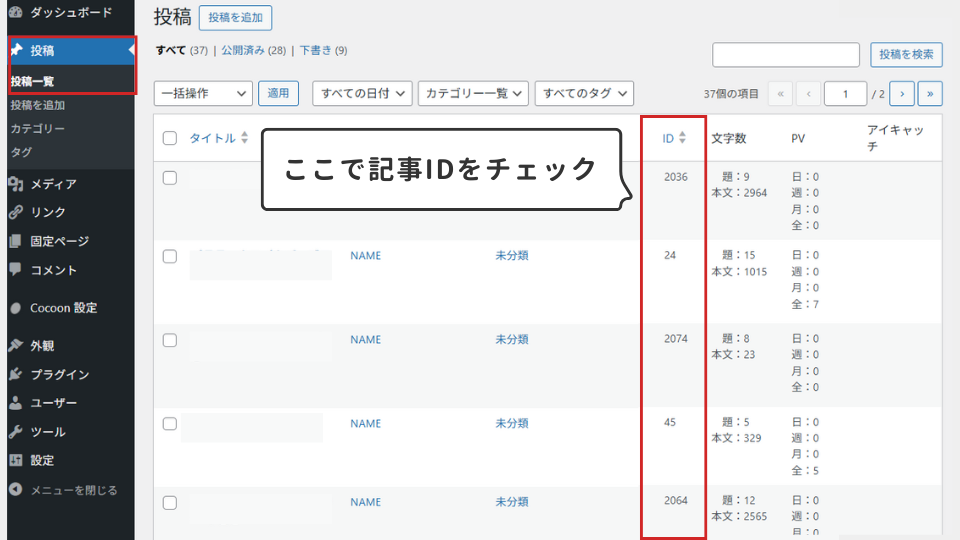
Task: Check the box for post ID 2036
Action: tap(170, 178)
